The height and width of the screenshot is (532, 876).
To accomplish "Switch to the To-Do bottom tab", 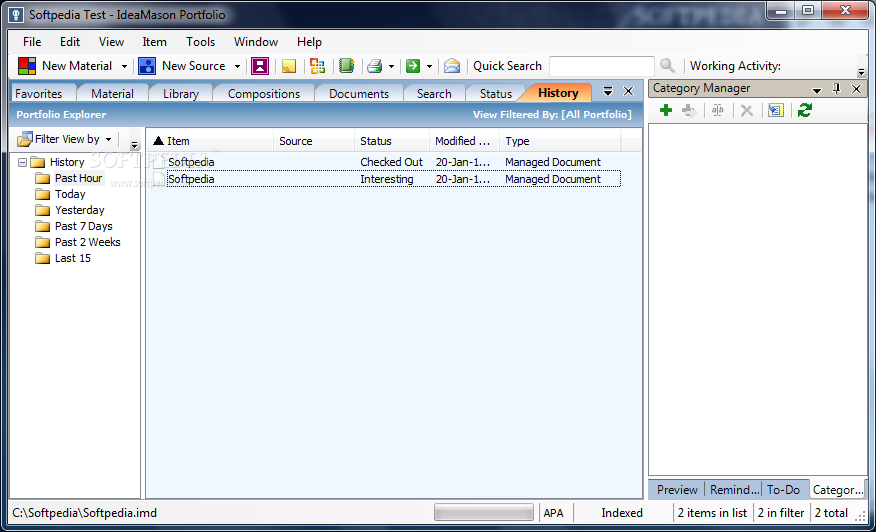I will (x=783, y=490).
